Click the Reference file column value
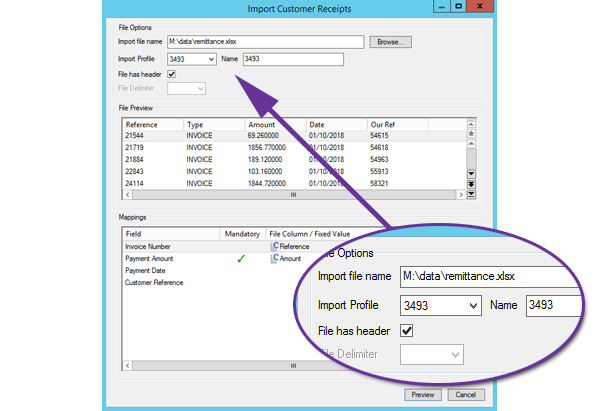The height and width of the screenshot is (411, 600). (x=294, y=246)
